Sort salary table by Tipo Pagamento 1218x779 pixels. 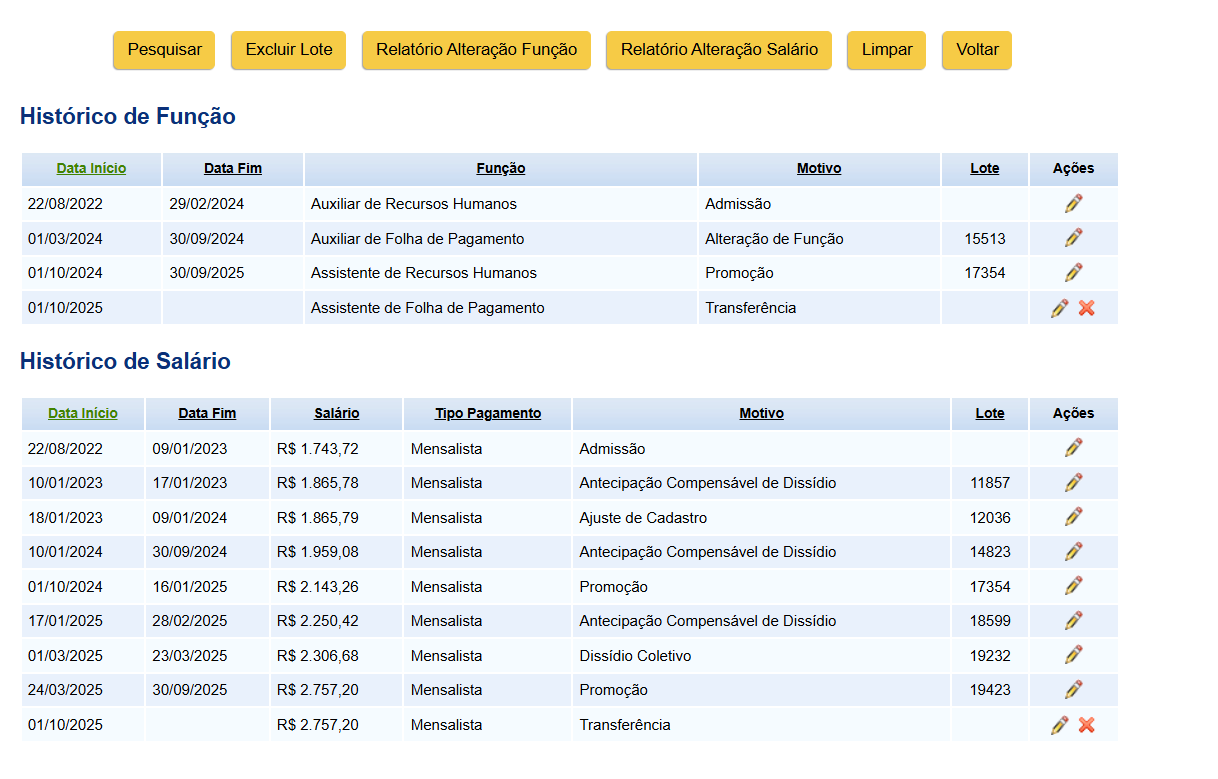pos(488,413)
